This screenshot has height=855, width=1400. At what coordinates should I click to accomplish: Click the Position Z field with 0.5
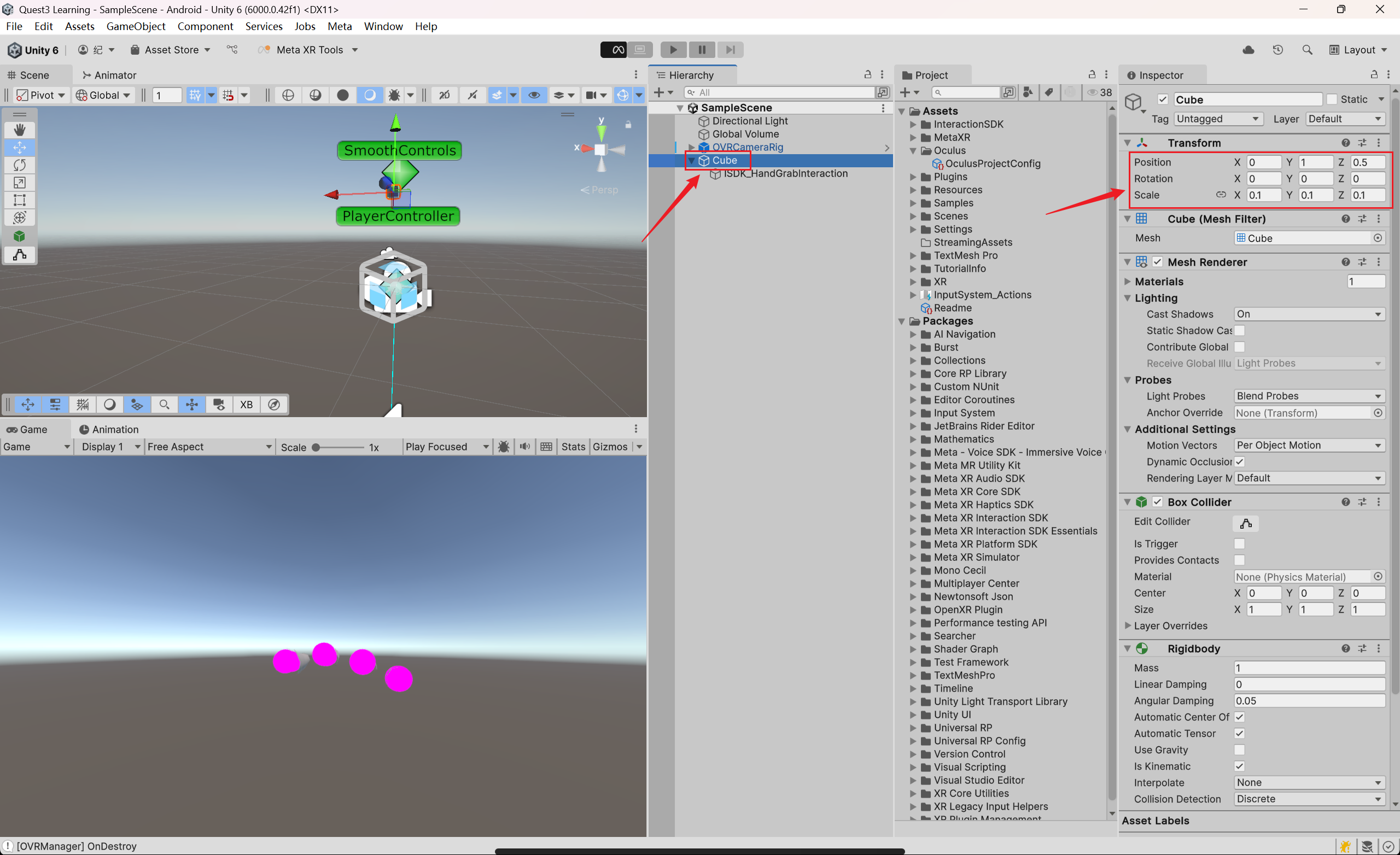pyautogui.click(x=1368, y=162)
